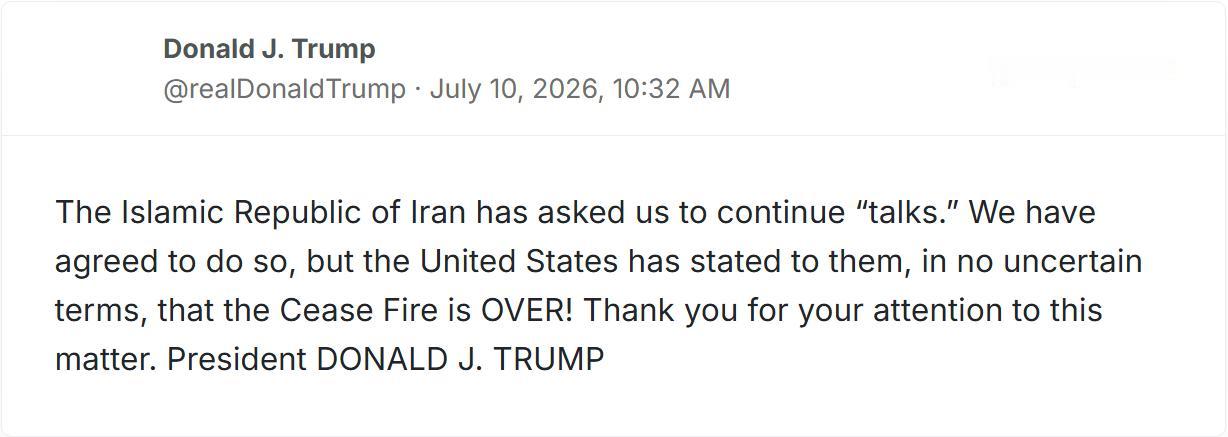
Task: Open the Donald J. Trump profile name
Action: pos(269,49)
